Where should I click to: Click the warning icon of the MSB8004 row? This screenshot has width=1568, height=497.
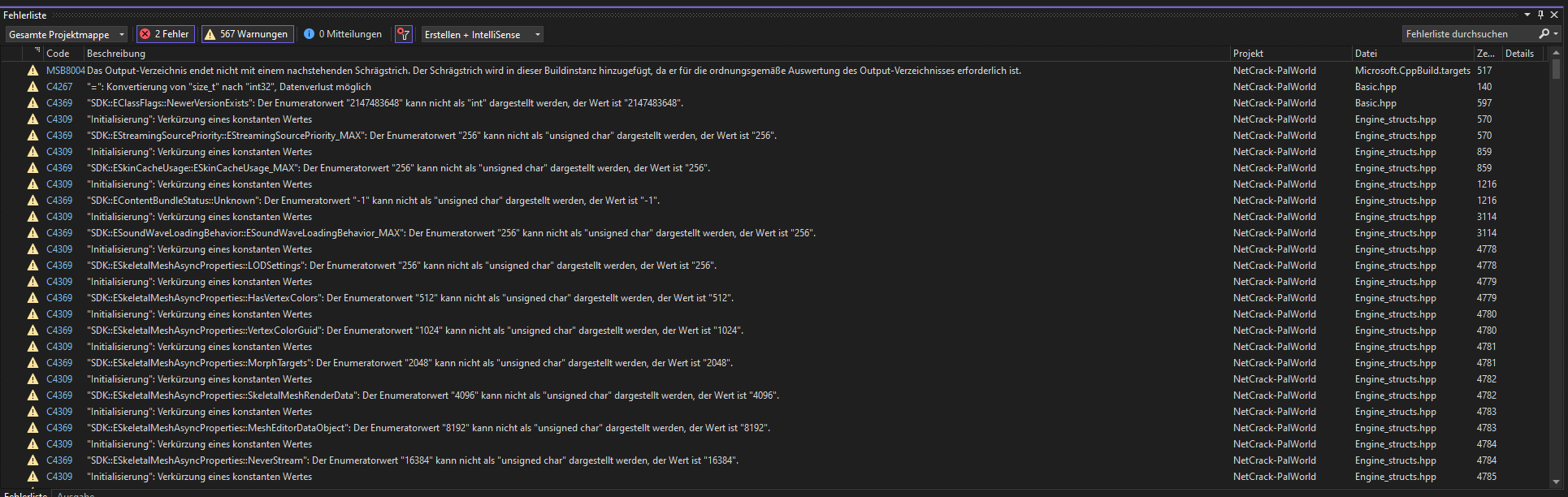pos(32,71)
